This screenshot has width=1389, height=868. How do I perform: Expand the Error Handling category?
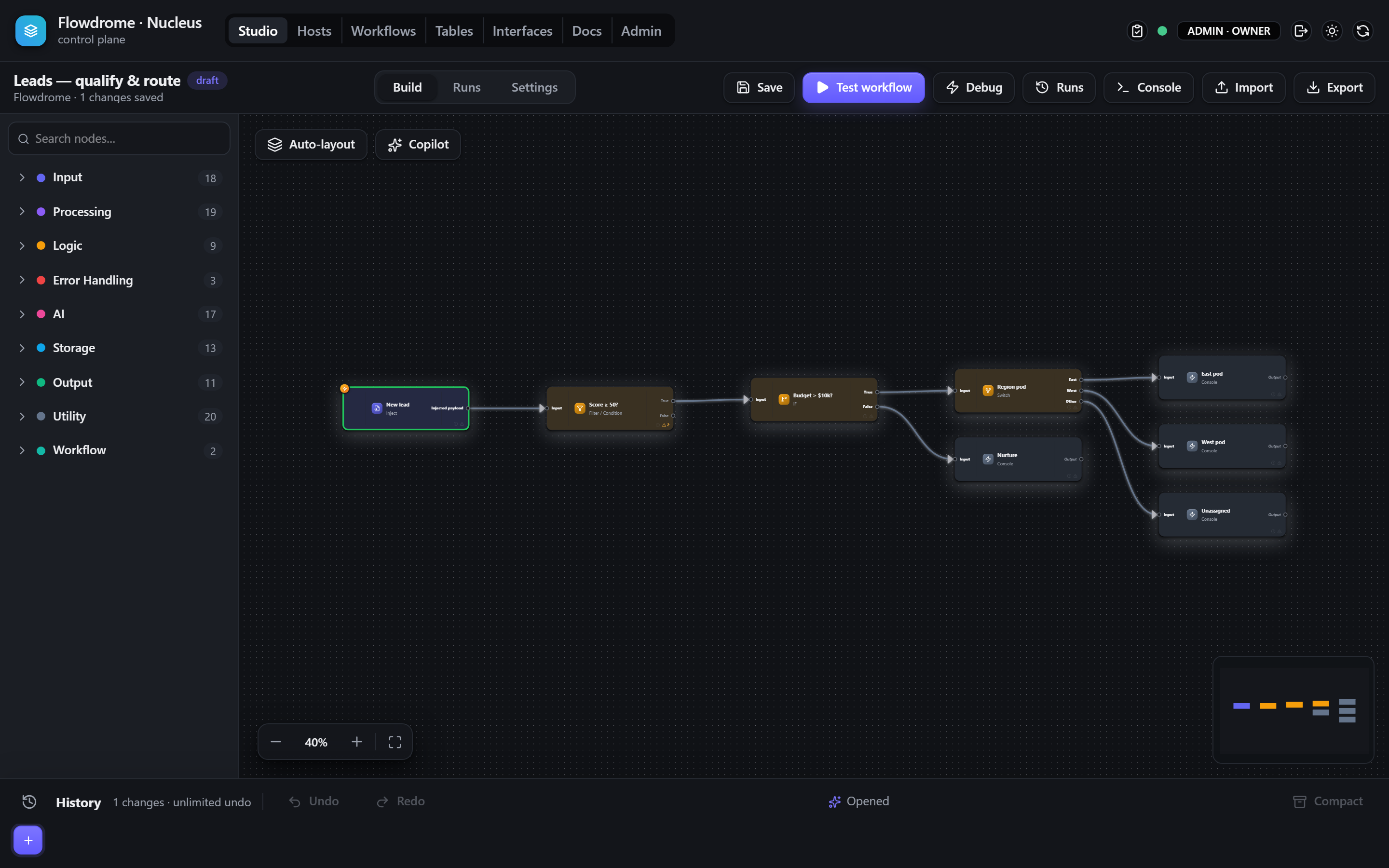(119, 280)
